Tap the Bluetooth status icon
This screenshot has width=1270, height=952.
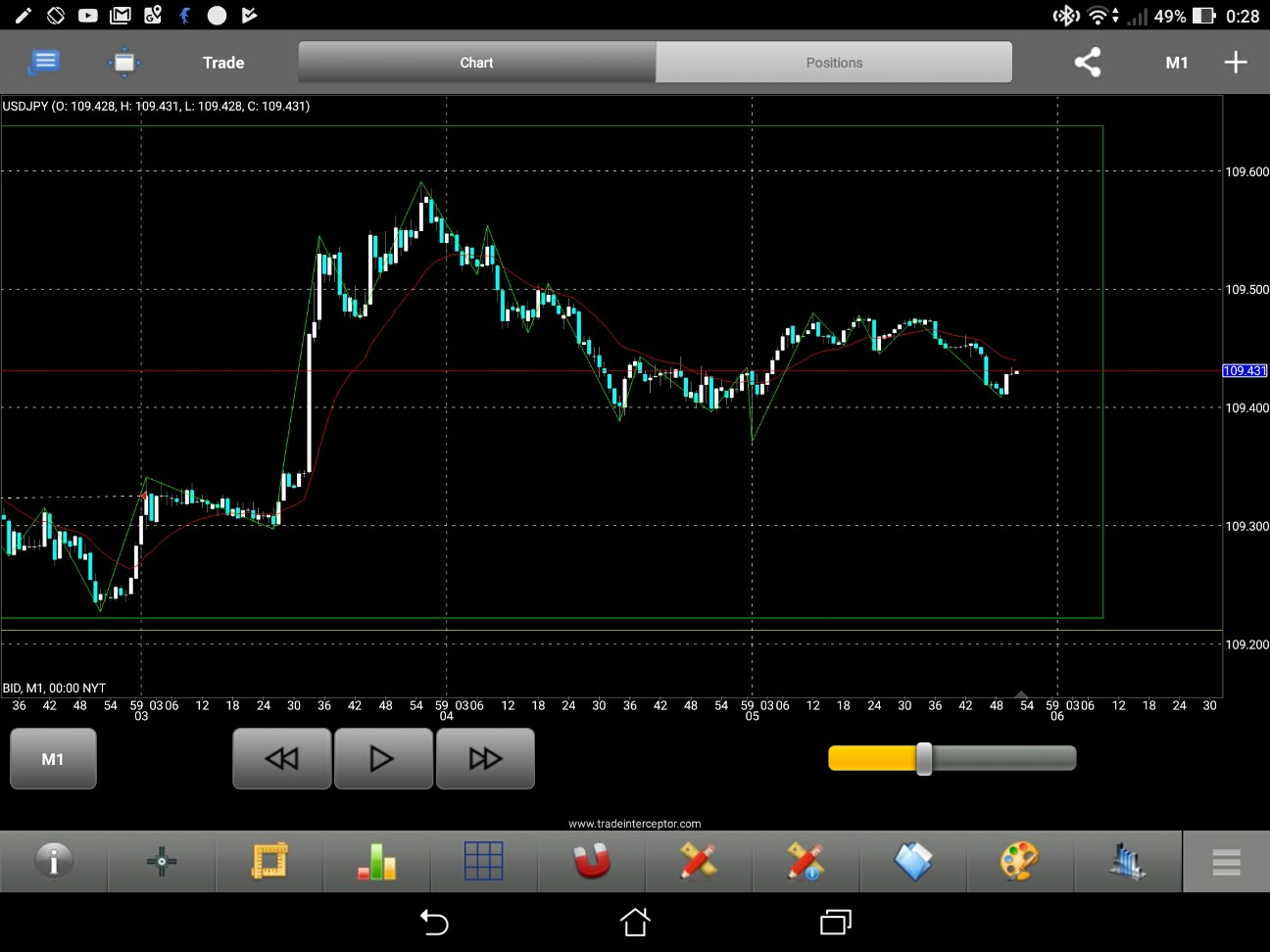pyautogui.click(x=1065, y=16)
